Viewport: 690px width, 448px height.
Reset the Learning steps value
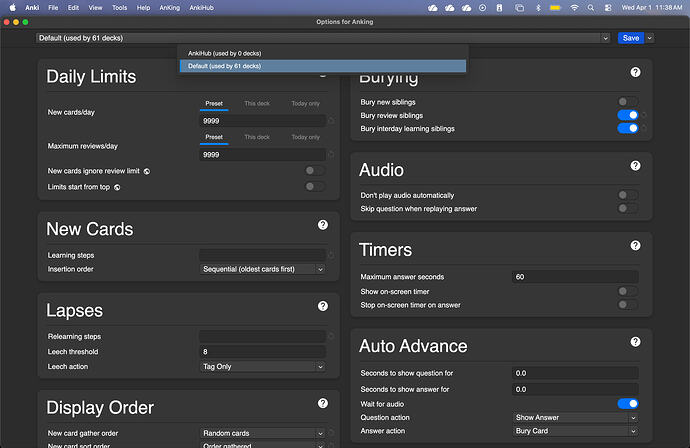331,255
